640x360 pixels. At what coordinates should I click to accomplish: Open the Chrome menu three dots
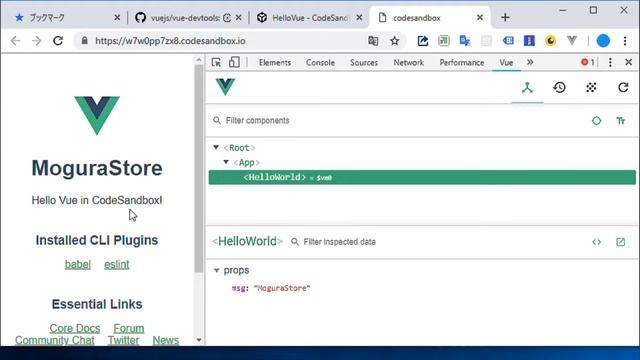point(624,40)
